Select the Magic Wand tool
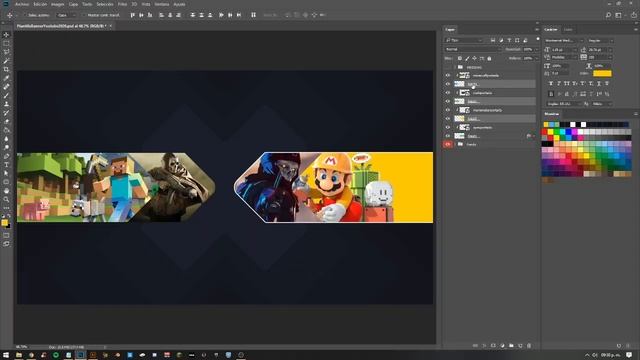 click(6, 60)
